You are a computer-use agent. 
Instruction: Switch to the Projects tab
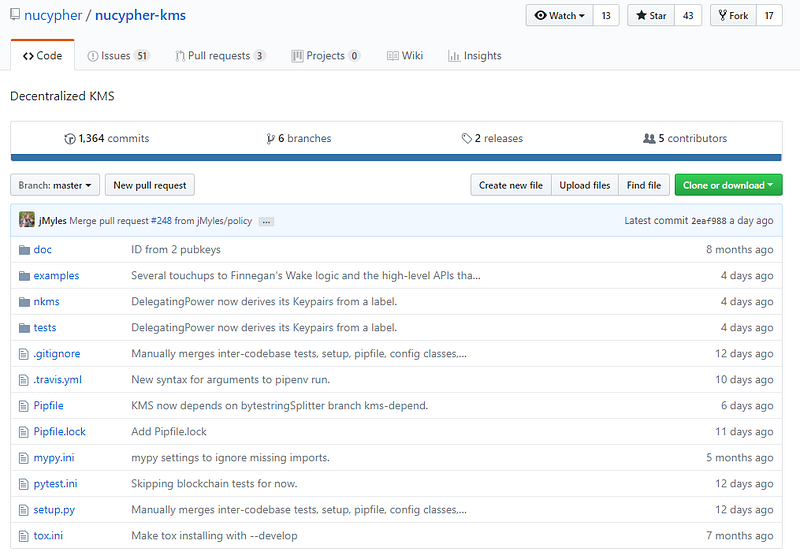[326, 56]
